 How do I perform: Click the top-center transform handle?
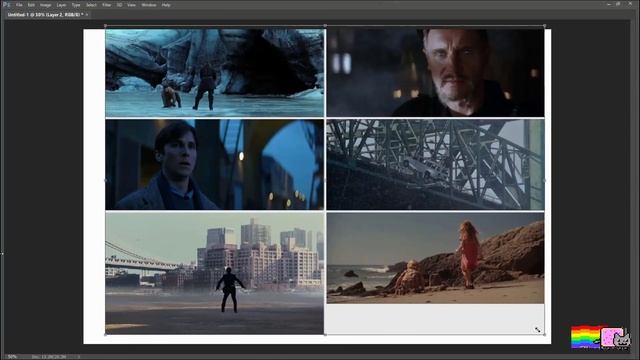(x=325, y=26)
